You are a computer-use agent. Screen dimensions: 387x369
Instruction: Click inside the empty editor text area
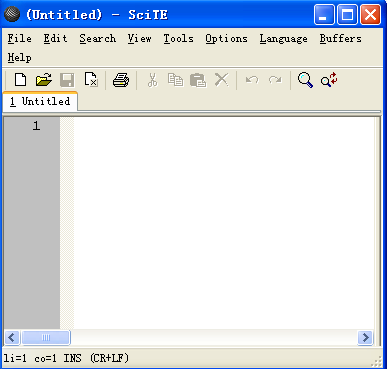[223, 223]
